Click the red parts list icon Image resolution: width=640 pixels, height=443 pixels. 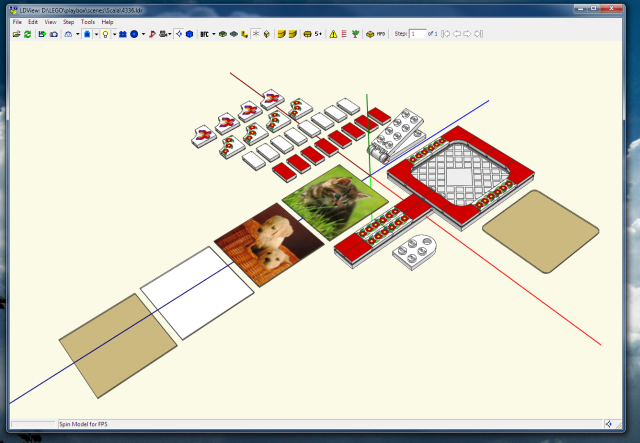(x=344, y=33)
